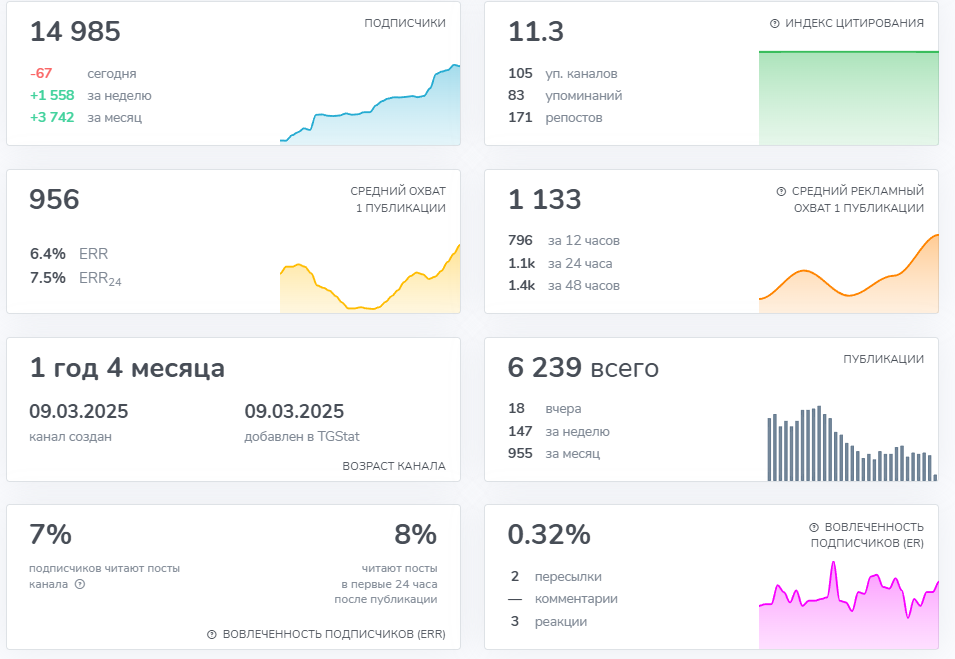
Task: Click the 0.32% engagement value
Action: 549,535
